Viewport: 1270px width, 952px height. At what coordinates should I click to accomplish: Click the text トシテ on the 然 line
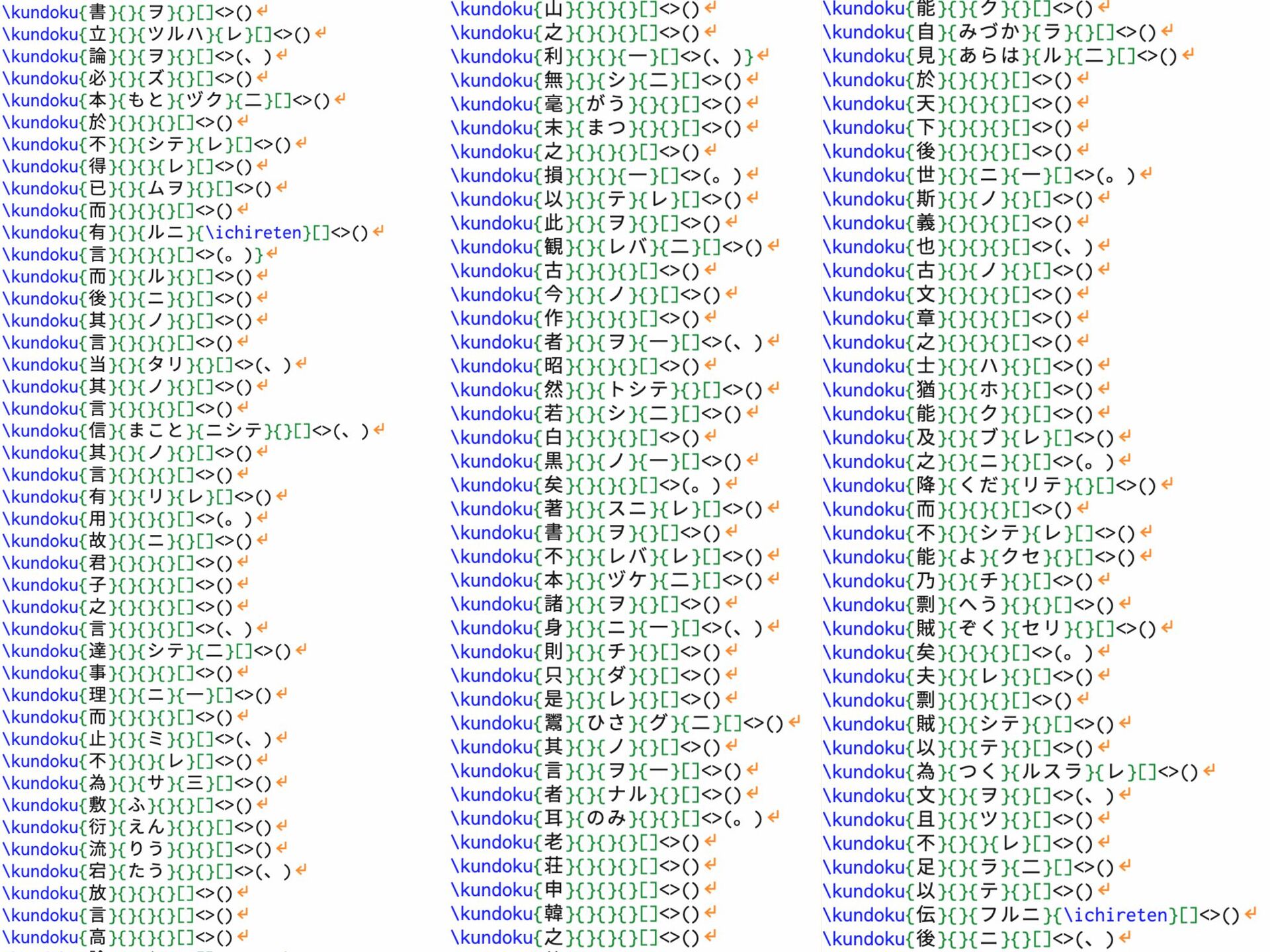pos(638,390)
